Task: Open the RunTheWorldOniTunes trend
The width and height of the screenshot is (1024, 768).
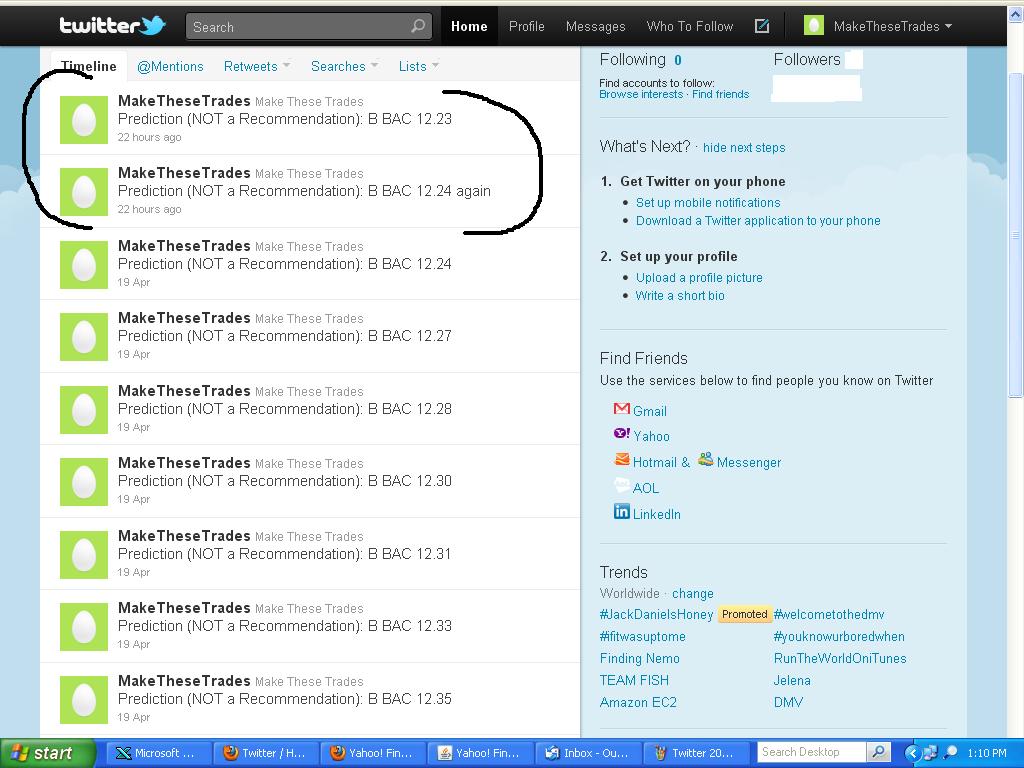Action: [840, 658]
